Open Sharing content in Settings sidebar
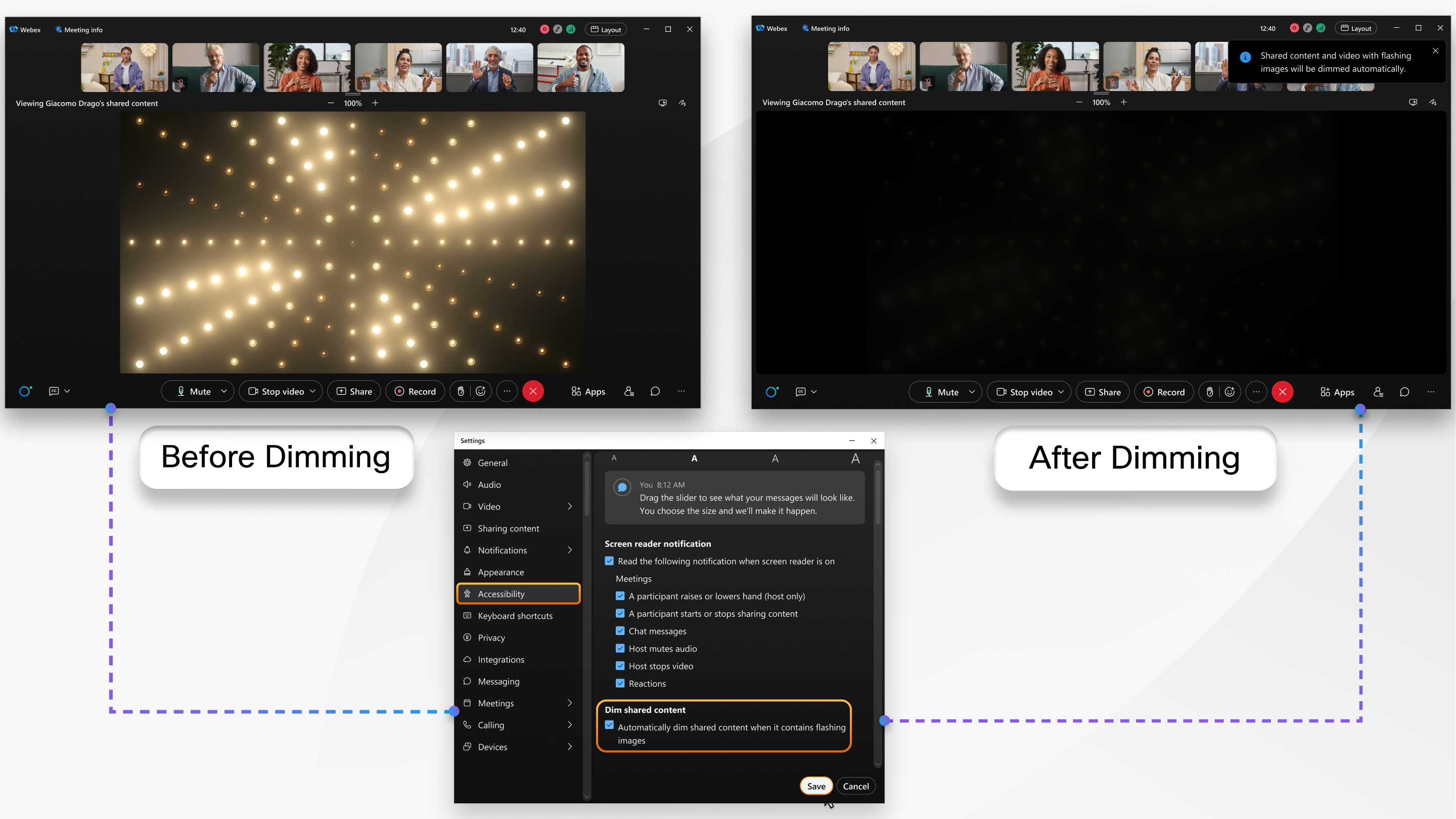The width and height of the screenshot is (1456, 819). tap(508, 528)
